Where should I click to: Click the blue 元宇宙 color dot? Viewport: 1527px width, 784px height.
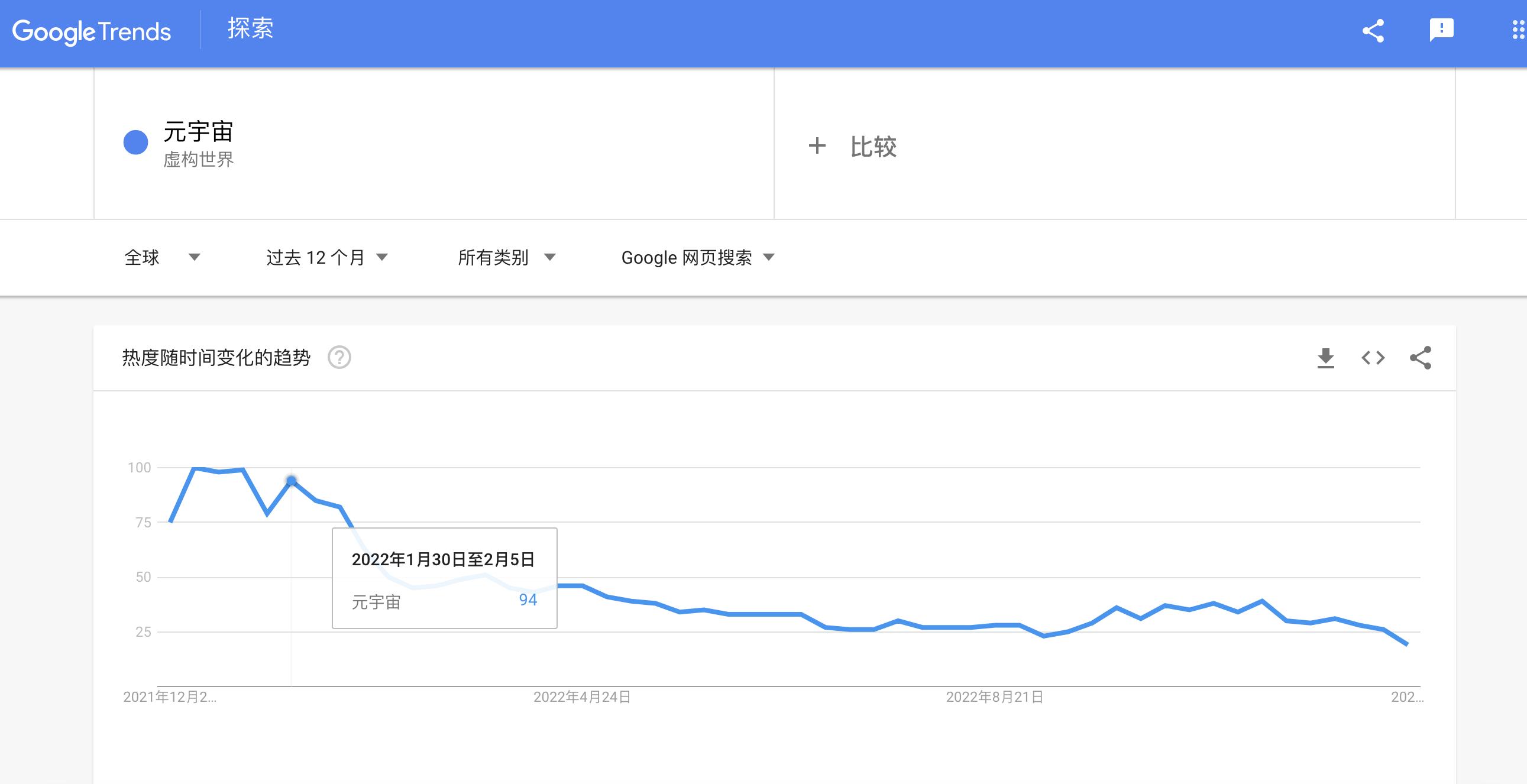coord(136,142)
